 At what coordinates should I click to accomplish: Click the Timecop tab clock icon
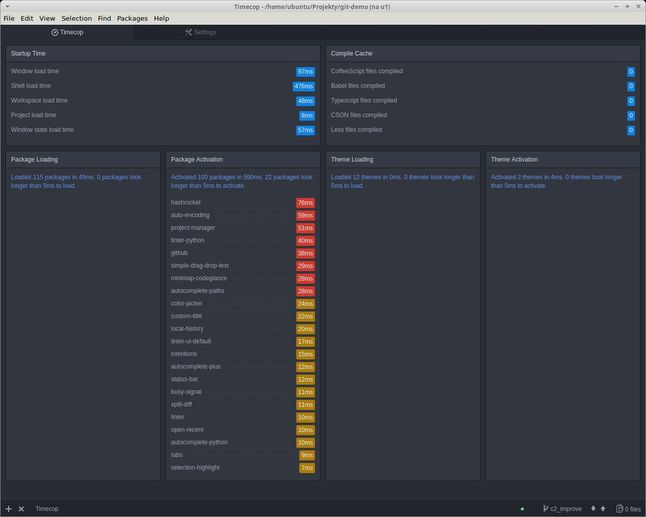tap(55, 33)
